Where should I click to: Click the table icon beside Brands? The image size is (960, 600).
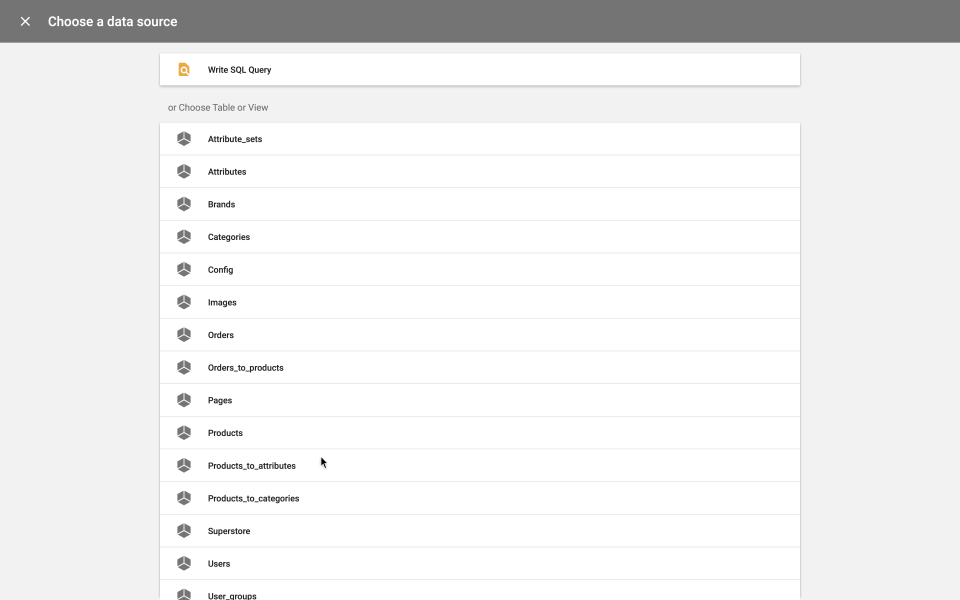pyautogui.click(x=184, y=203)
